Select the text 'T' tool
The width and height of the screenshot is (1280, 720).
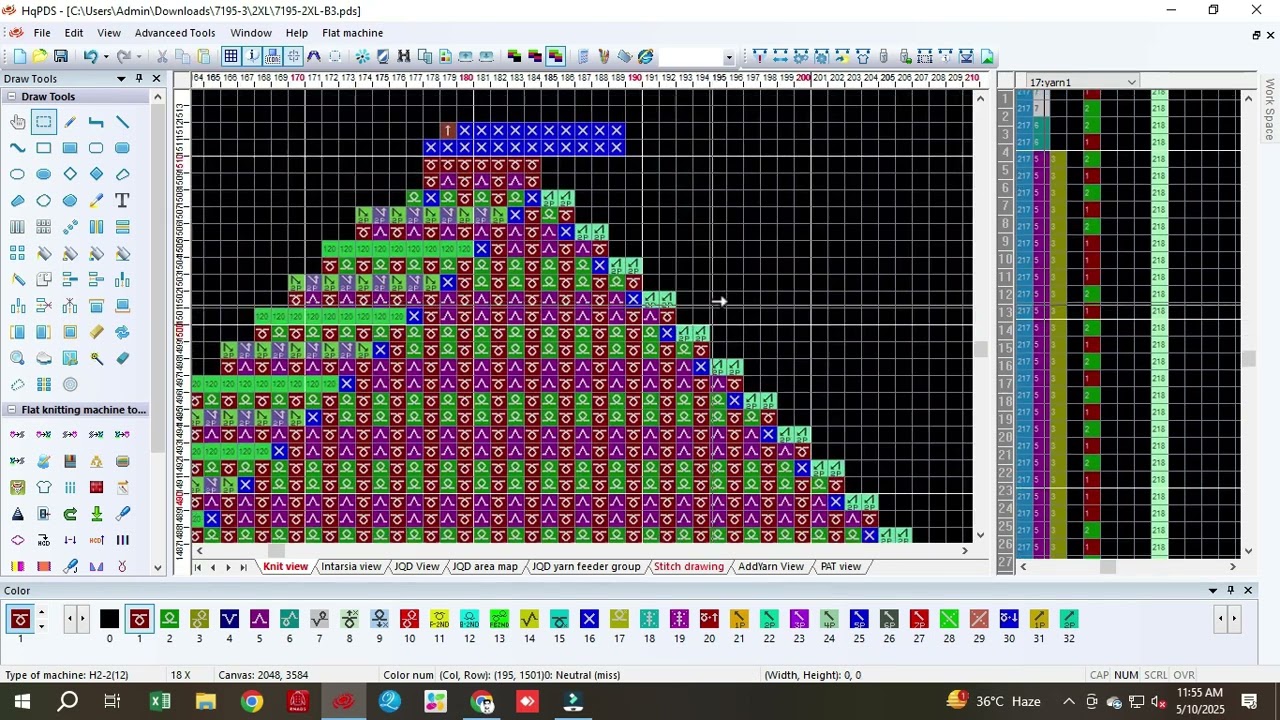[x=122, y=200]
